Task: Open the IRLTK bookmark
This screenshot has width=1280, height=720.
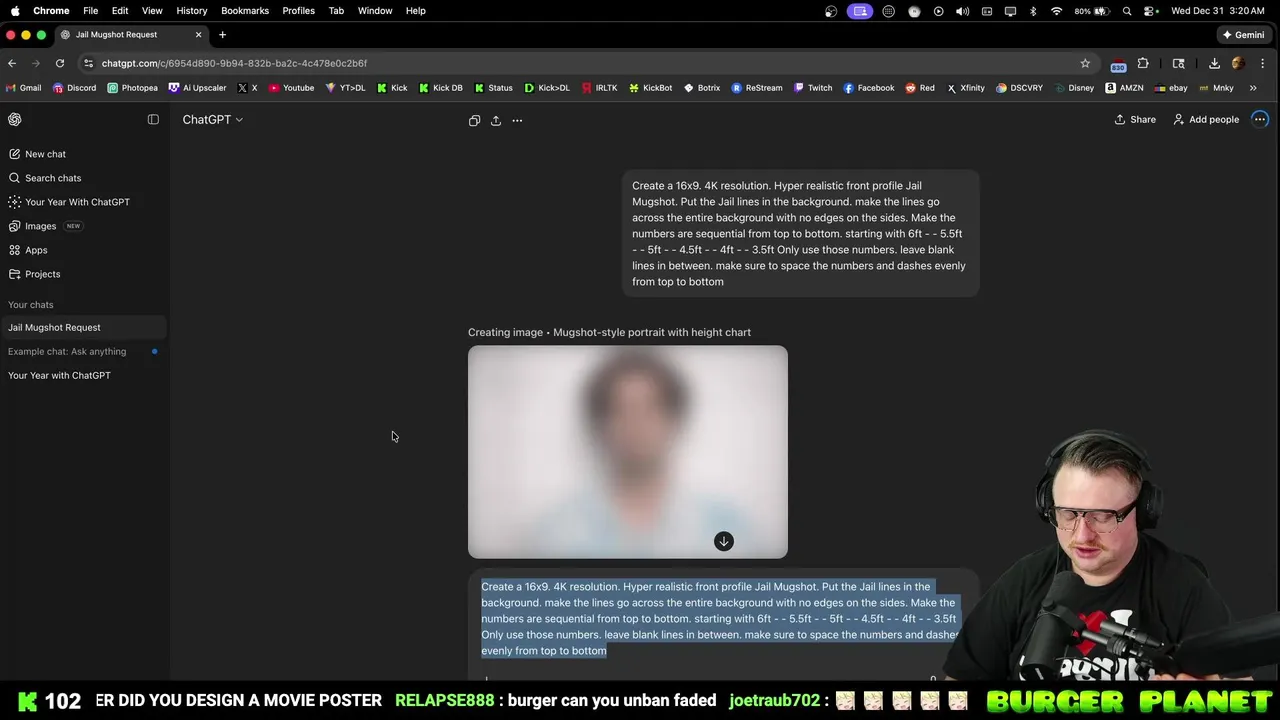Action: pos(600,88)
